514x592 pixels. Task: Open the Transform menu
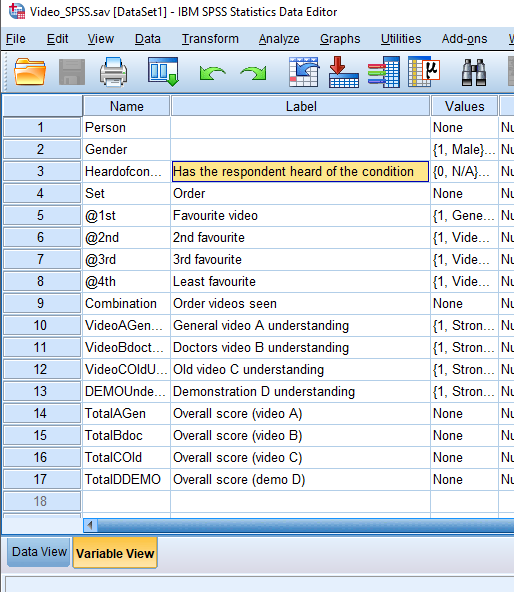click(x=210, y=39)
